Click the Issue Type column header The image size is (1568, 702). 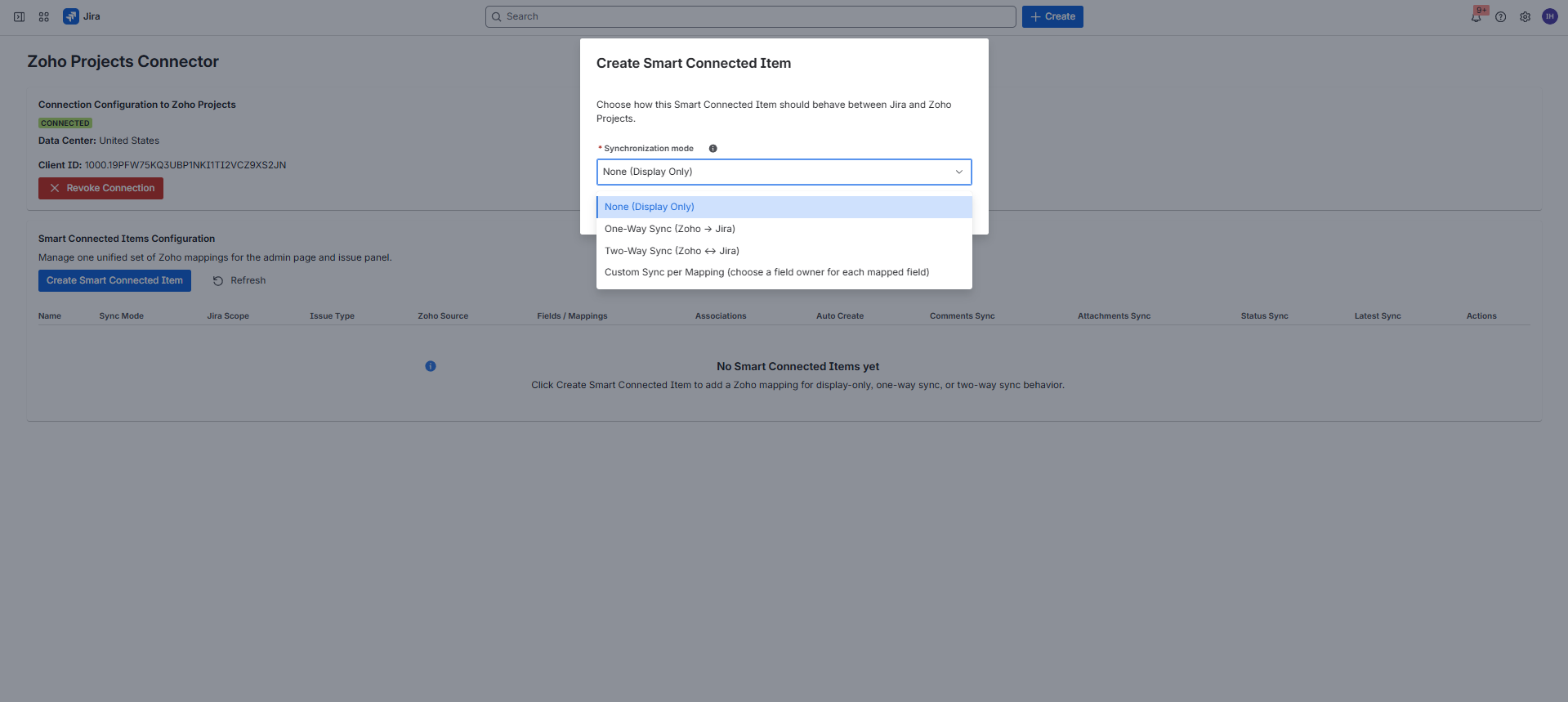coord(332,316)
